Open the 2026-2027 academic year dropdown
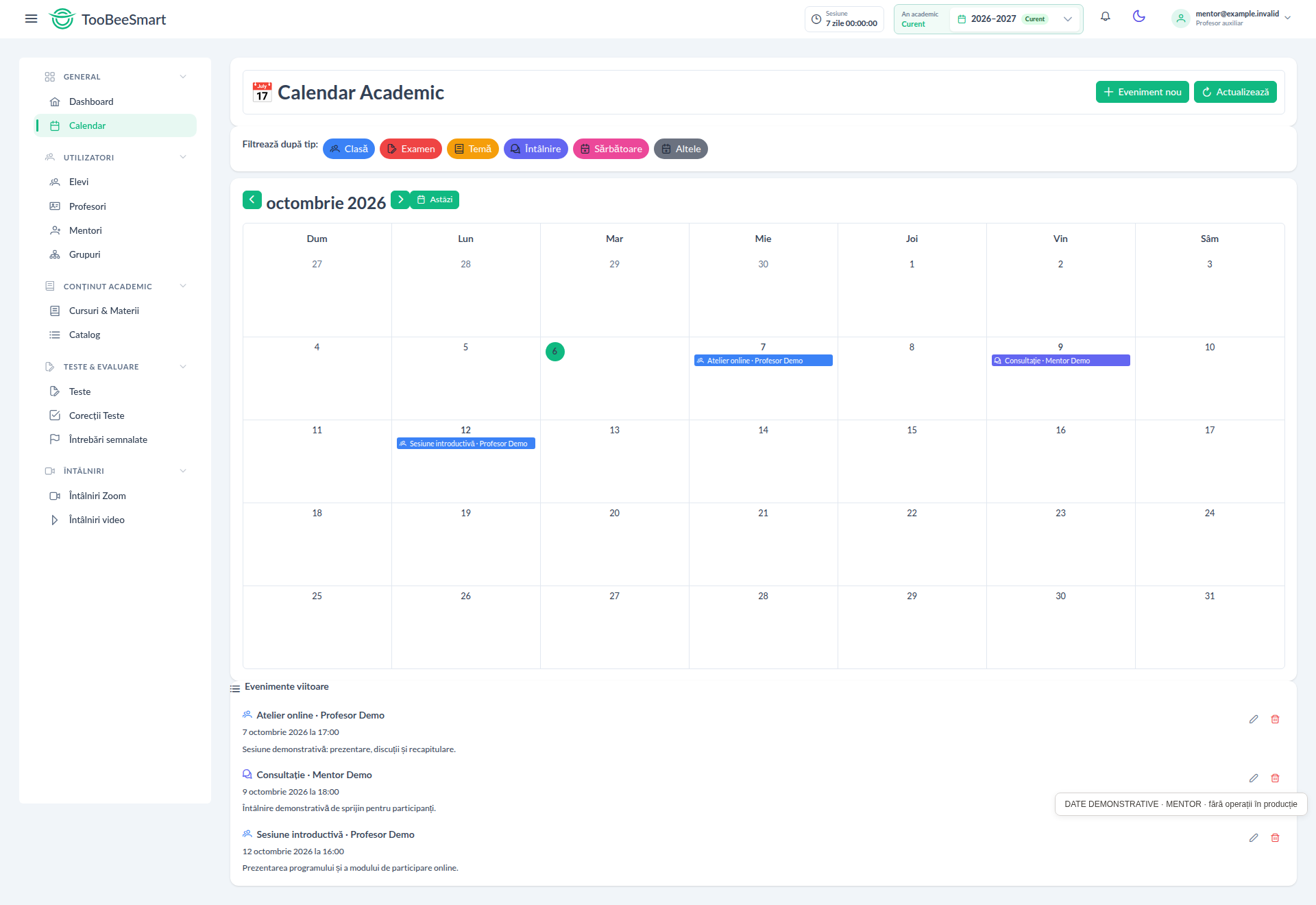 (x=1015, y=19)
